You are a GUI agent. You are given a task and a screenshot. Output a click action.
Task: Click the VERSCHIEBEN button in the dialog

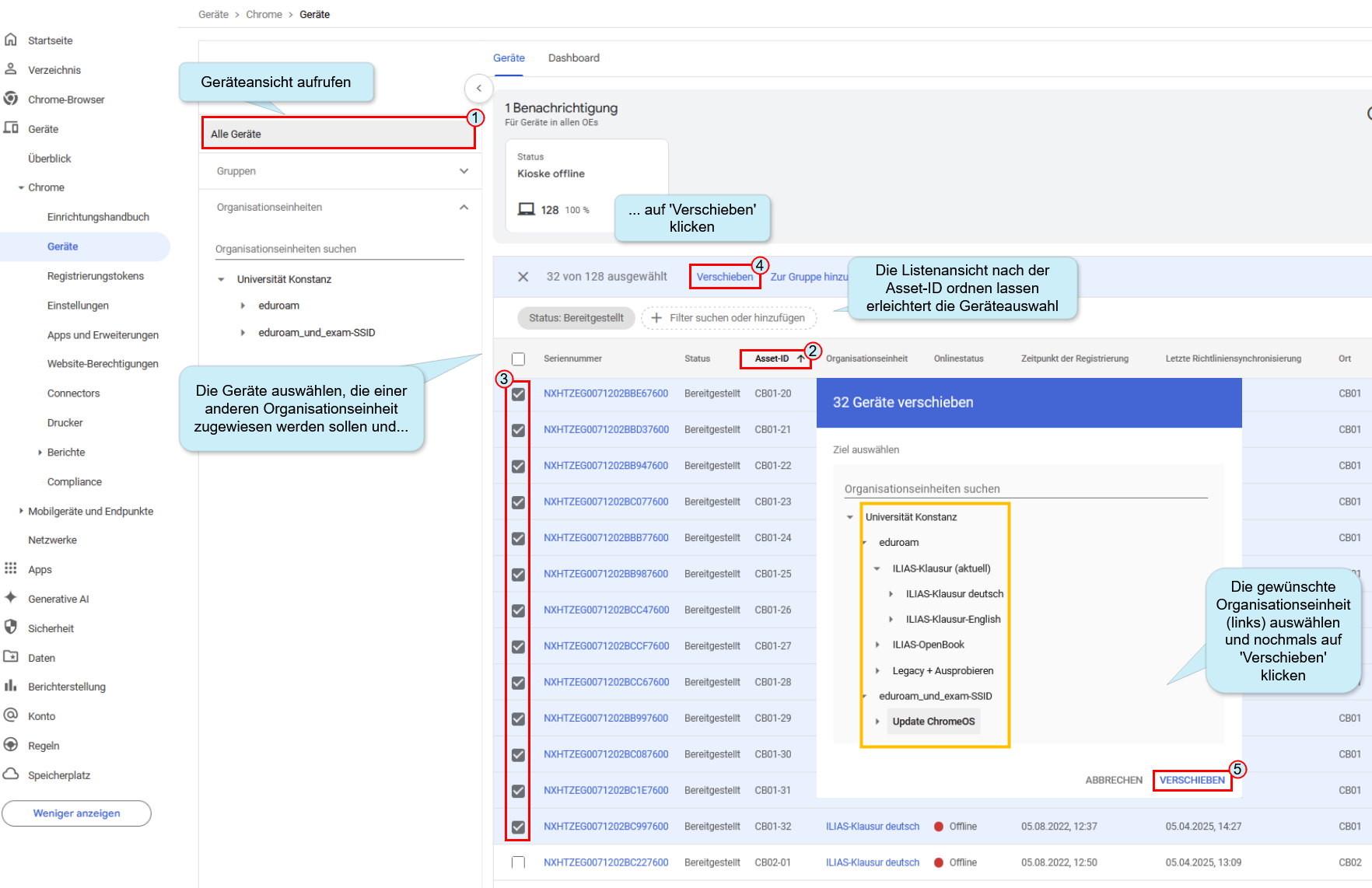coord(1192,781)
